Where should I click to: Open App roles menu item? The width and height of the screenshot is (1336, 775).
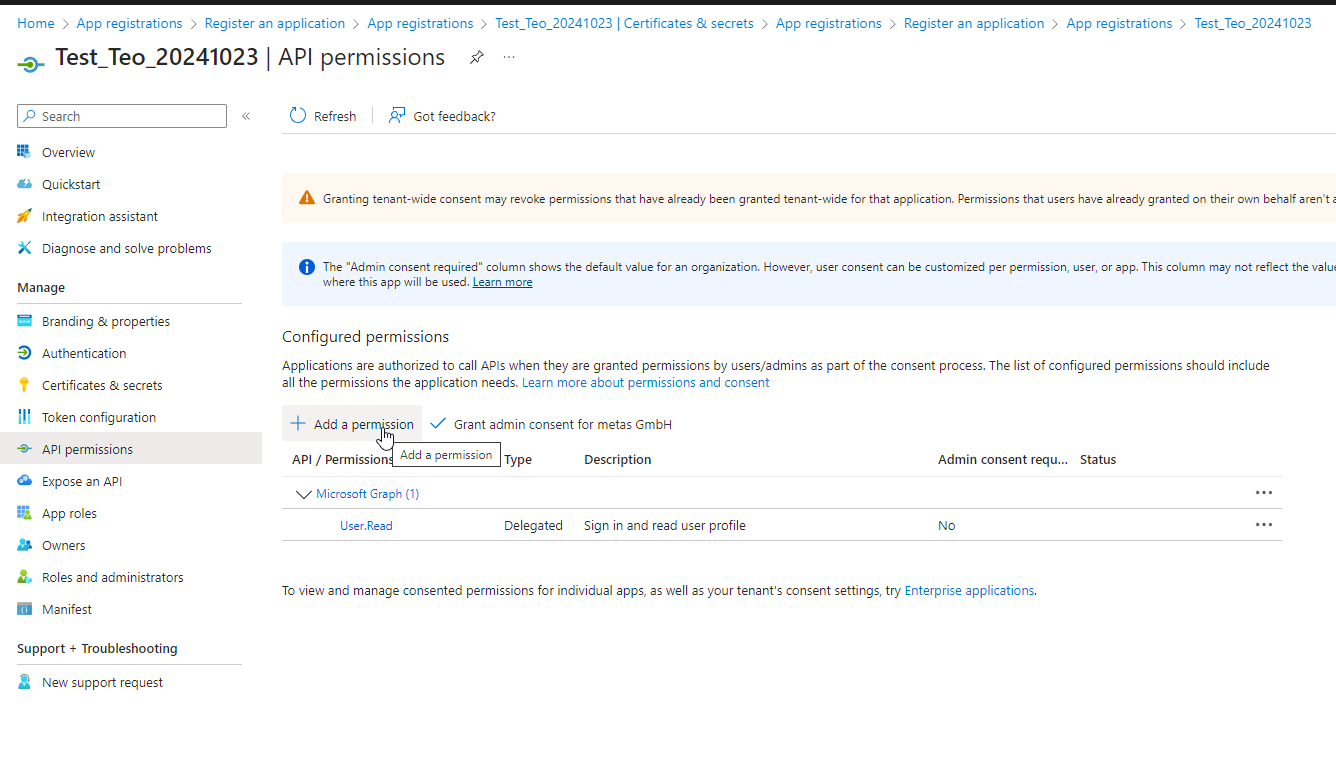pos(69,513)
